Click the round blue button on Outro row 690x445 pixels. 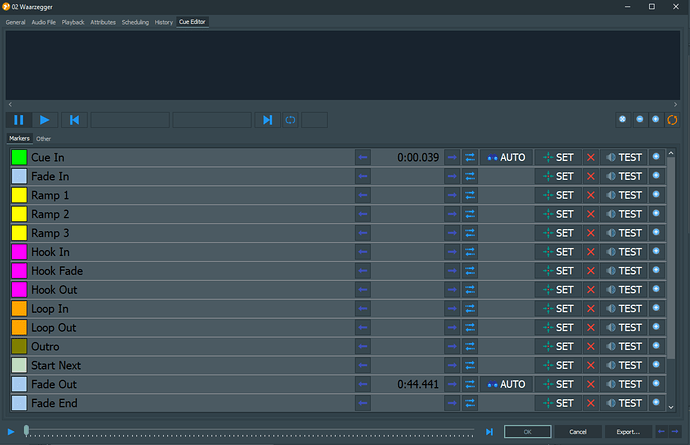pos(657,346)
